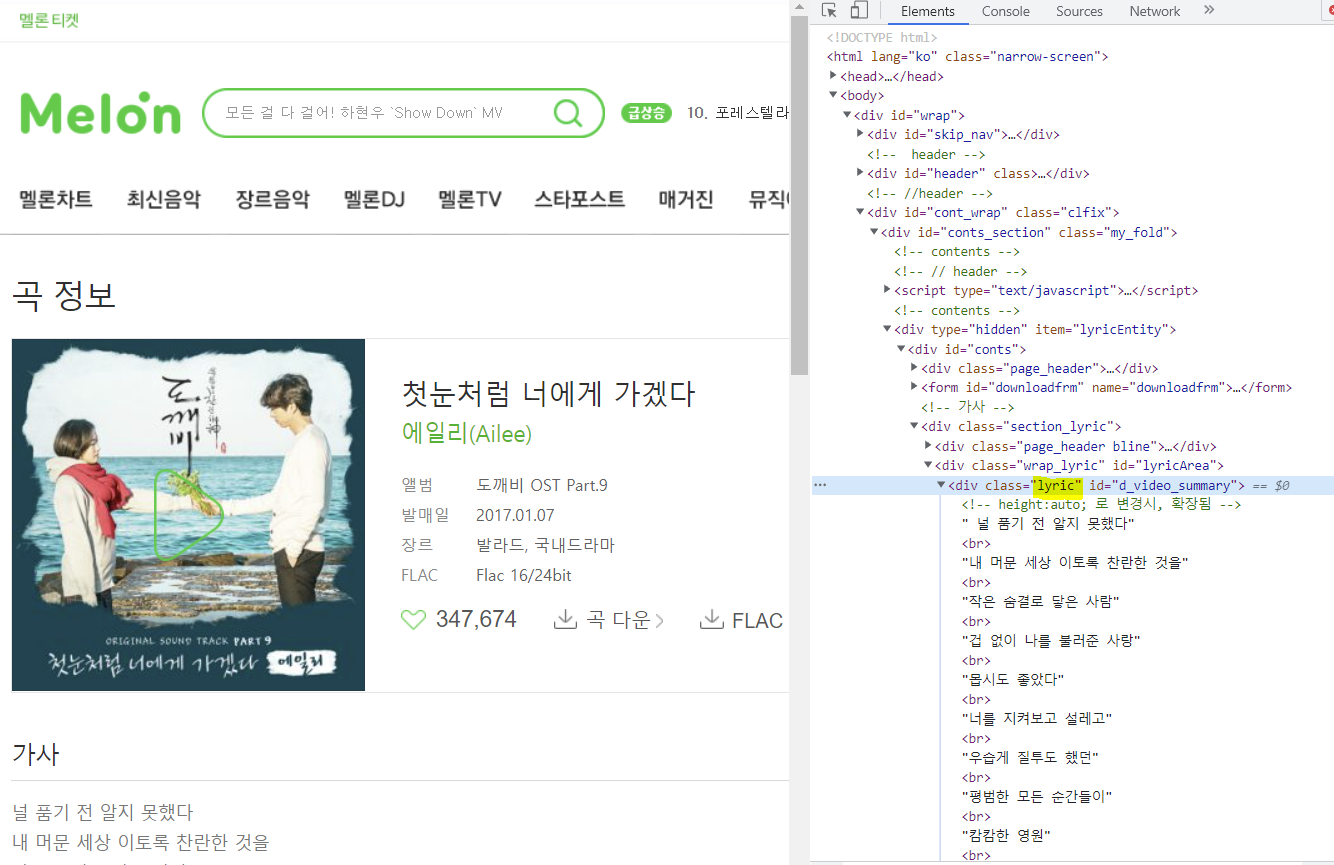Open the 장르음악 menu
1334x865 pixels.
point(273,199)
